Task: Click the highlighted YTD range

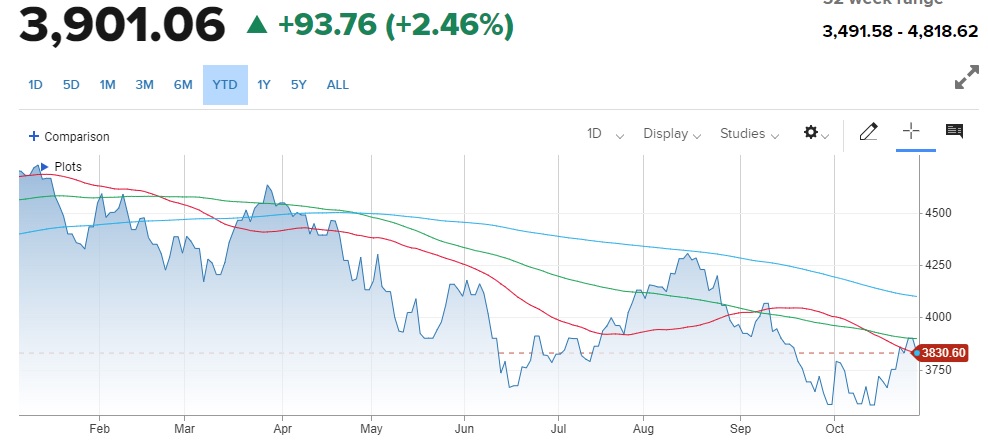Action: pyautogui.click(x=225, y=85)
